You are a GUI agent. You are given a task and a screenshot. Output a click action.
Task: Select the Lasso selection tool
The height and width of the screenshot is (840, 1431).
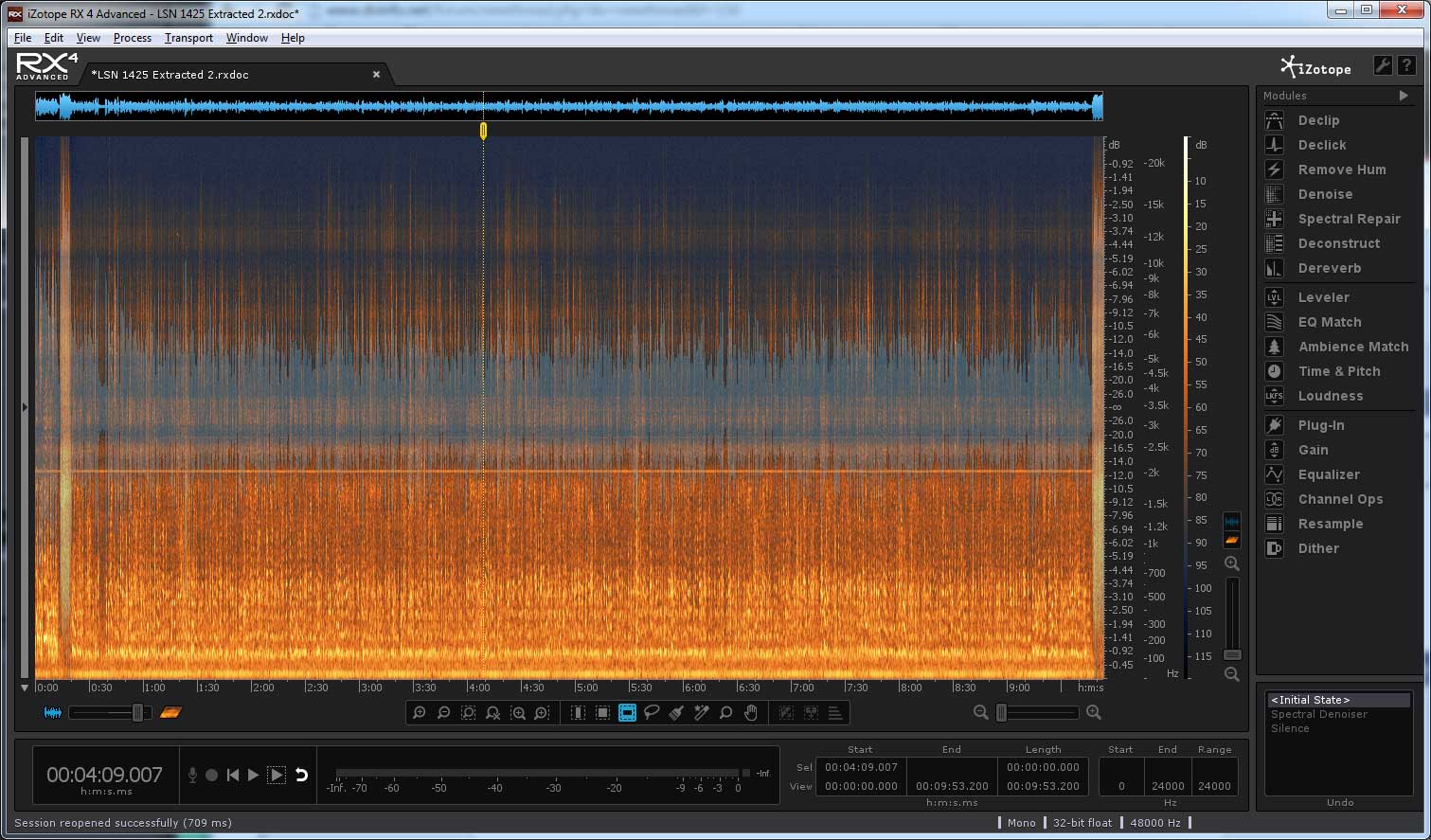pos(652,712)
